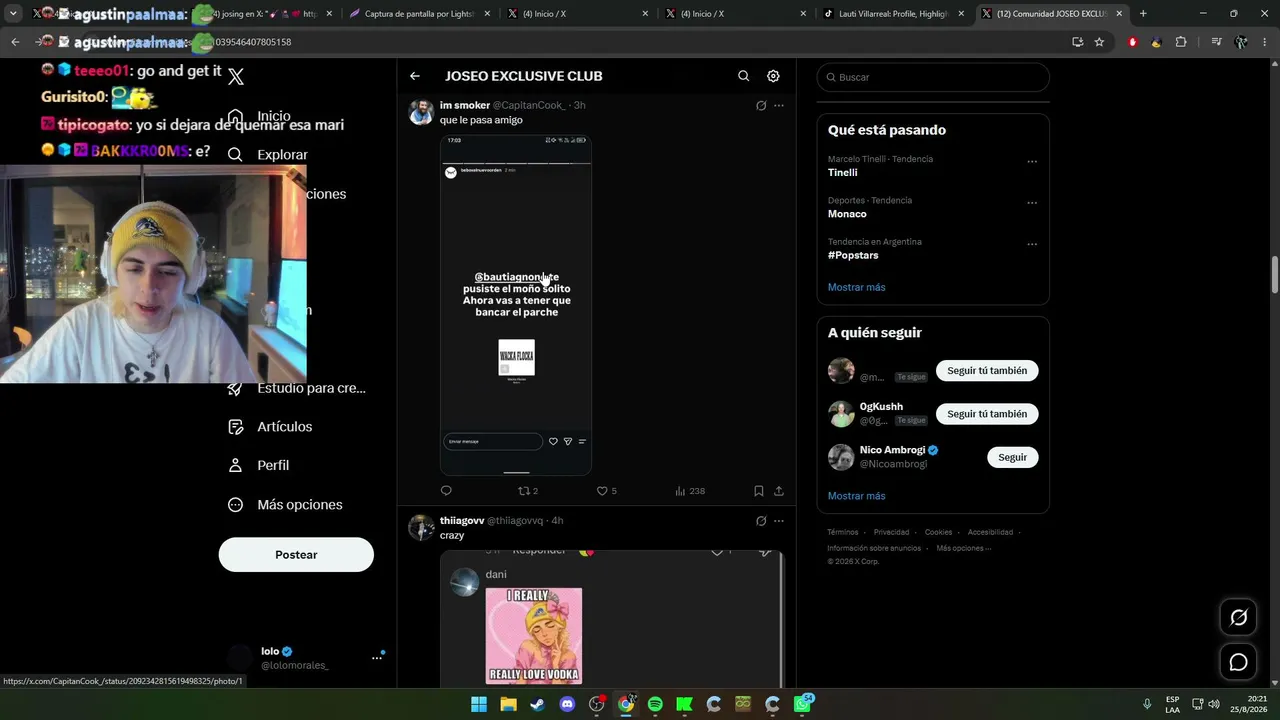Reply to im smoker's post
This screenshot has height=720, width=1280.
[x=446, y=491]
